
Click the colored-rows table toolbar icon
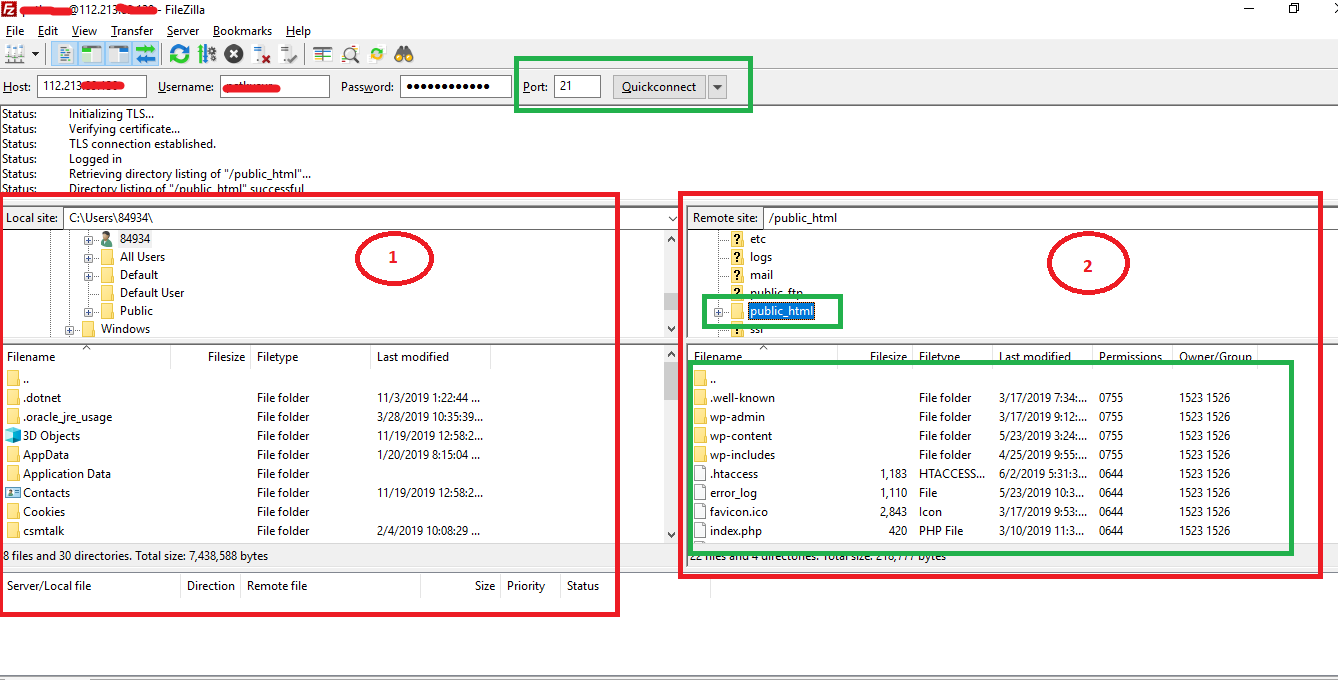322,54
